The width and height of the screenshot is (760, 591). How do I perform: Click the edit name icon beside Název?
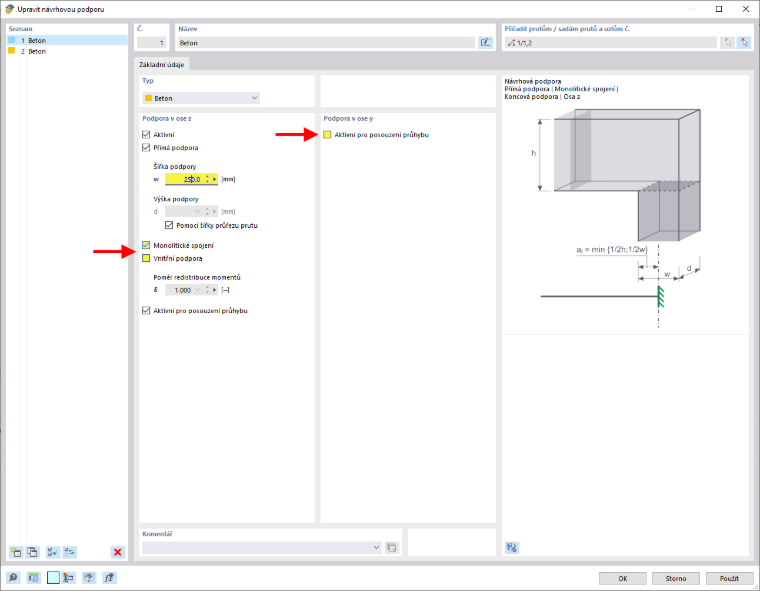pos(485,43)
